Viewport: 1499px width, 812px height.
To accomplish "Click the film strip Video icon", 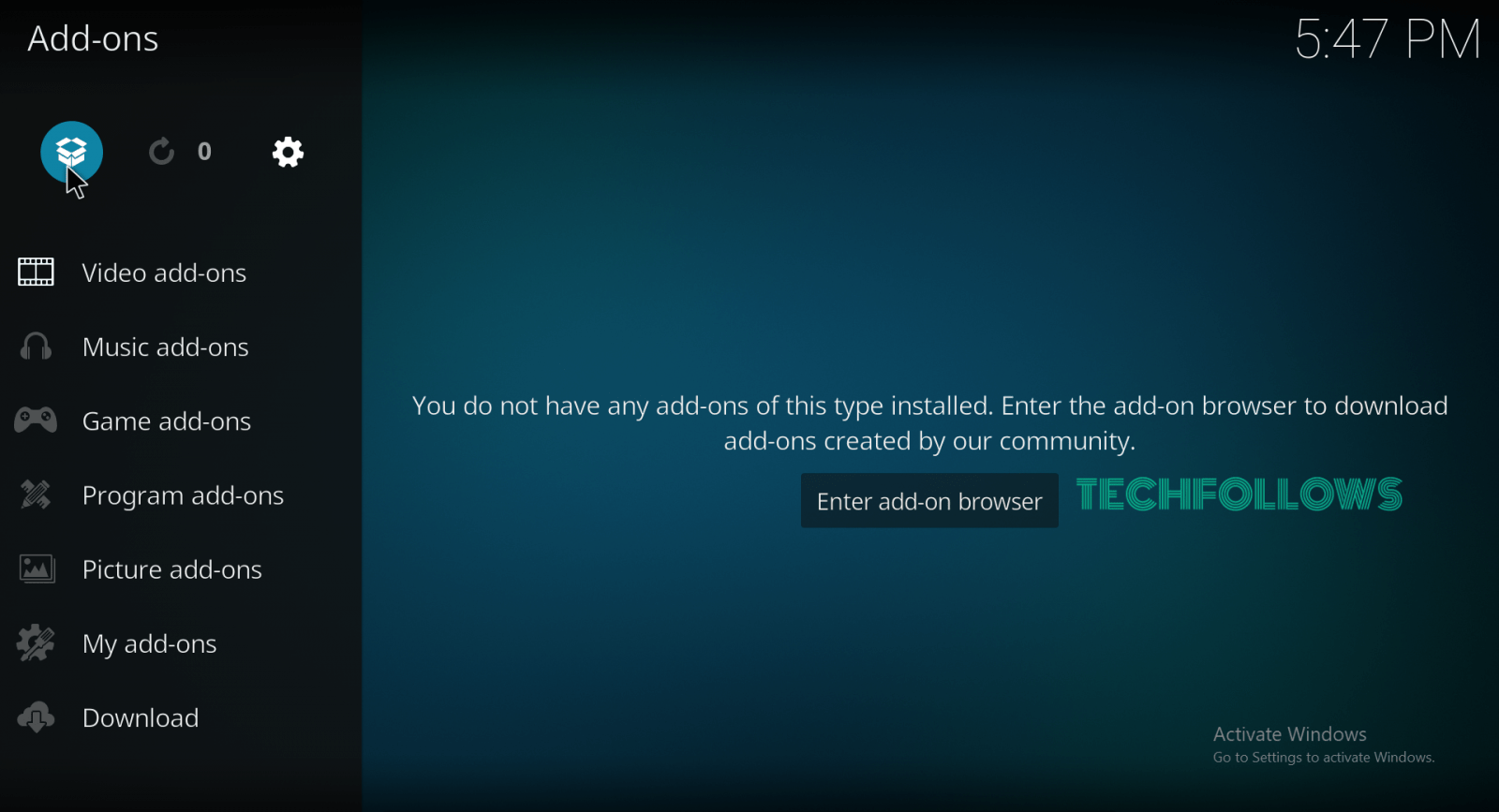I will pos(37,273).
